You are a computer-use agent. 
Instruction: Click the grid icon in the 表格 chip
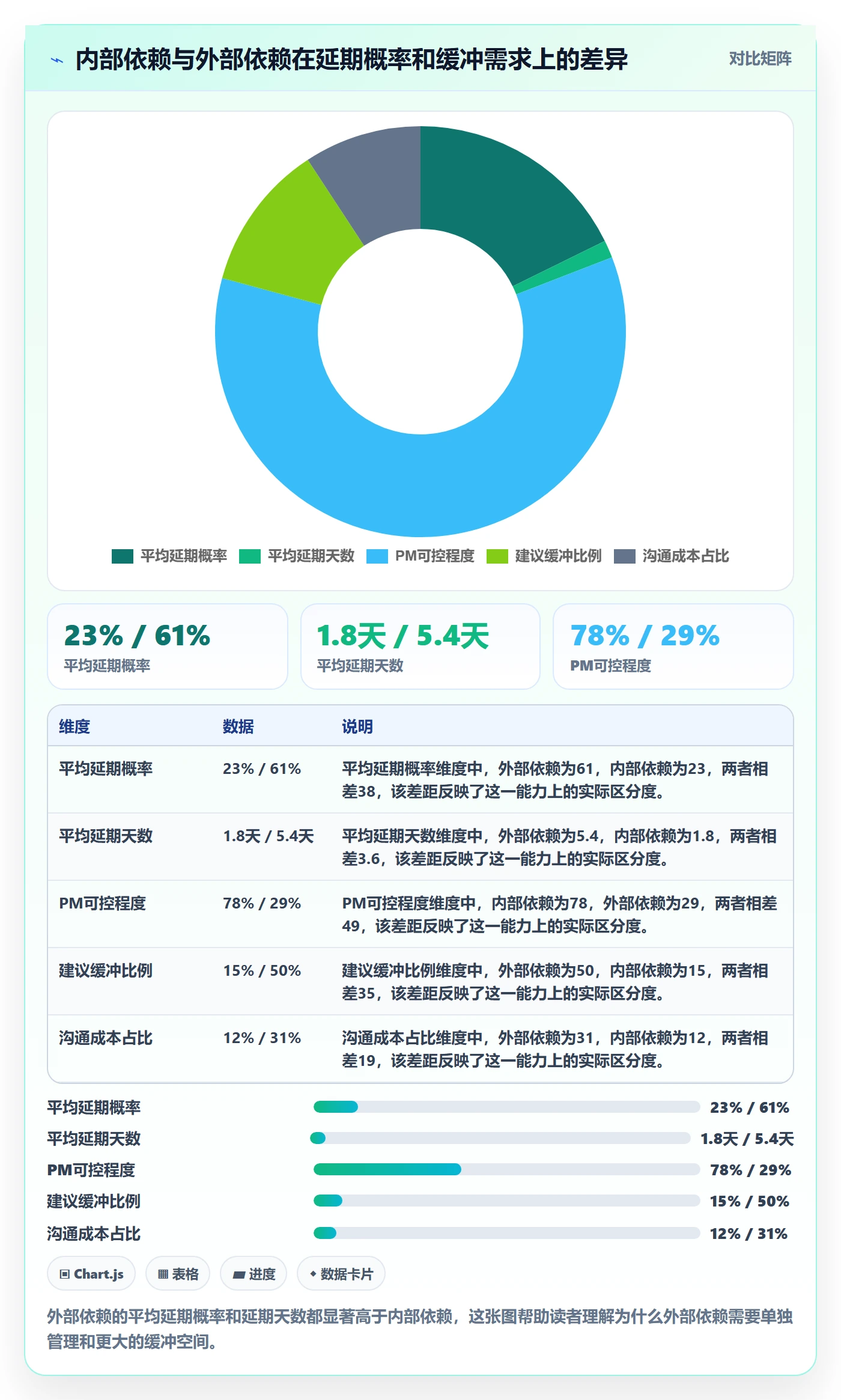(163, 1274)
